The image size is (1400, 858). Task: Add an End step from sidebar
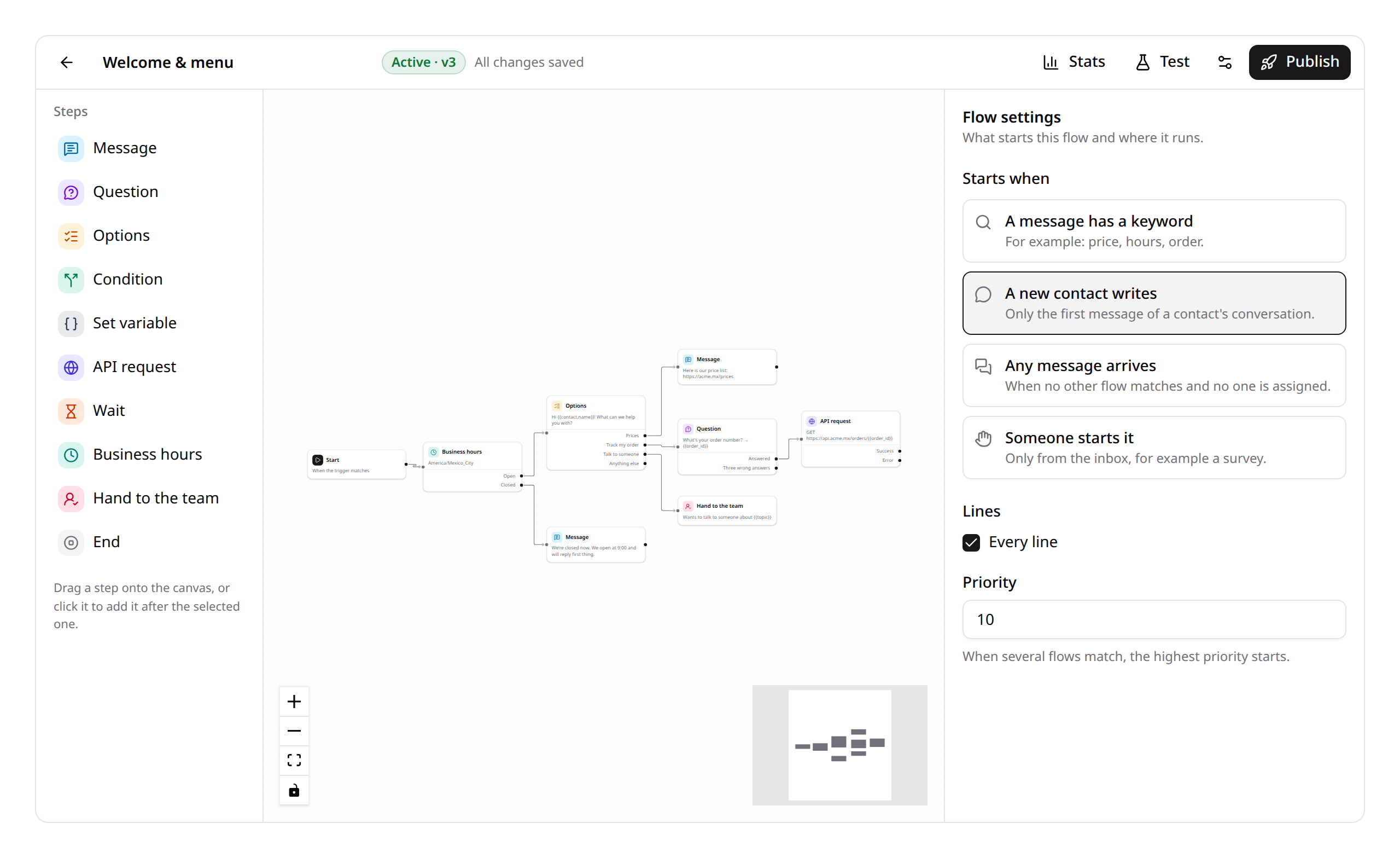(149, 542)
